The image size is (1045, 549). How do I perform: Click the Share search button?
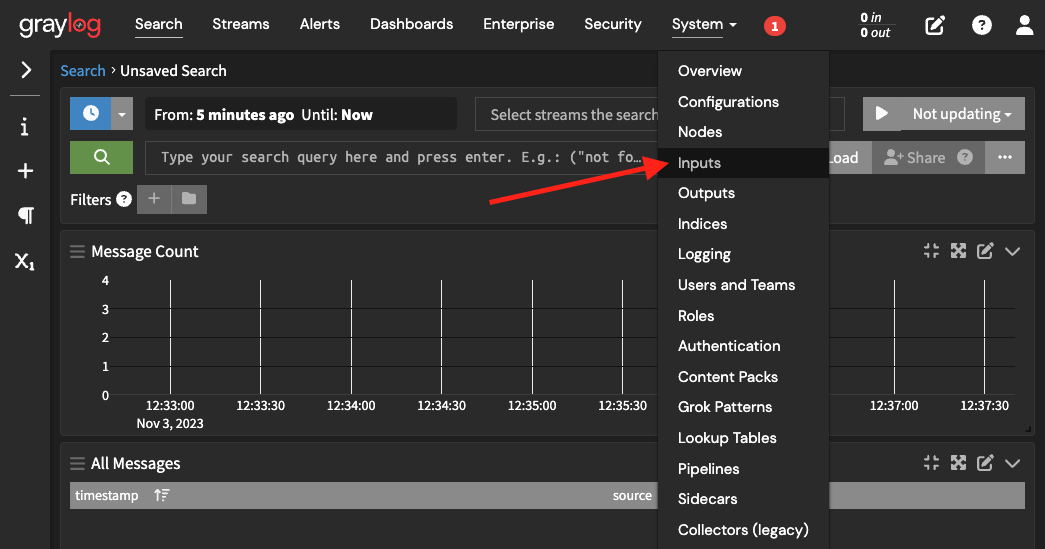[914, 158]
